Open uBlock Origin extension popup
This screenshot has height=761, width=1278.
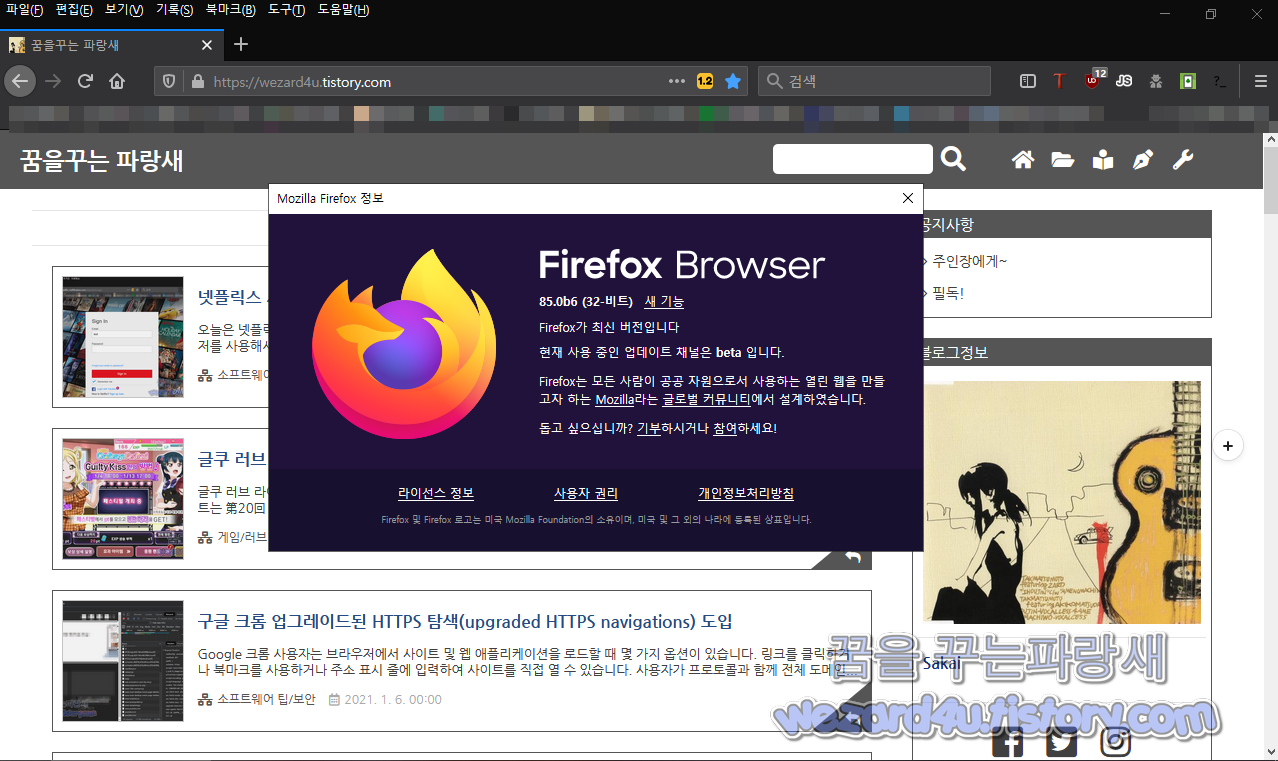tap(1093, 80)
